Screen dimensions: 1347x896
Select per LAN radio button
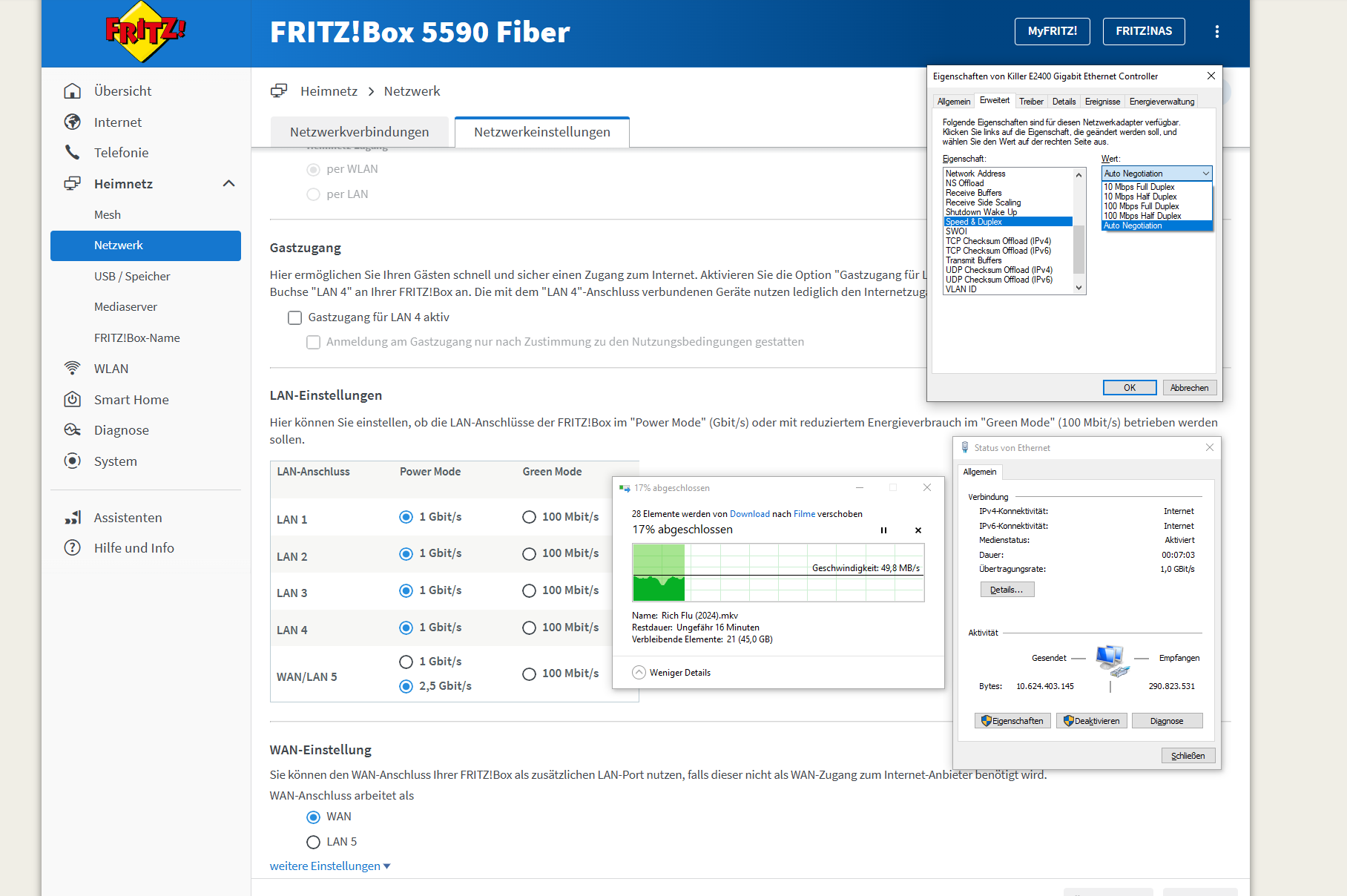point(314,194)
